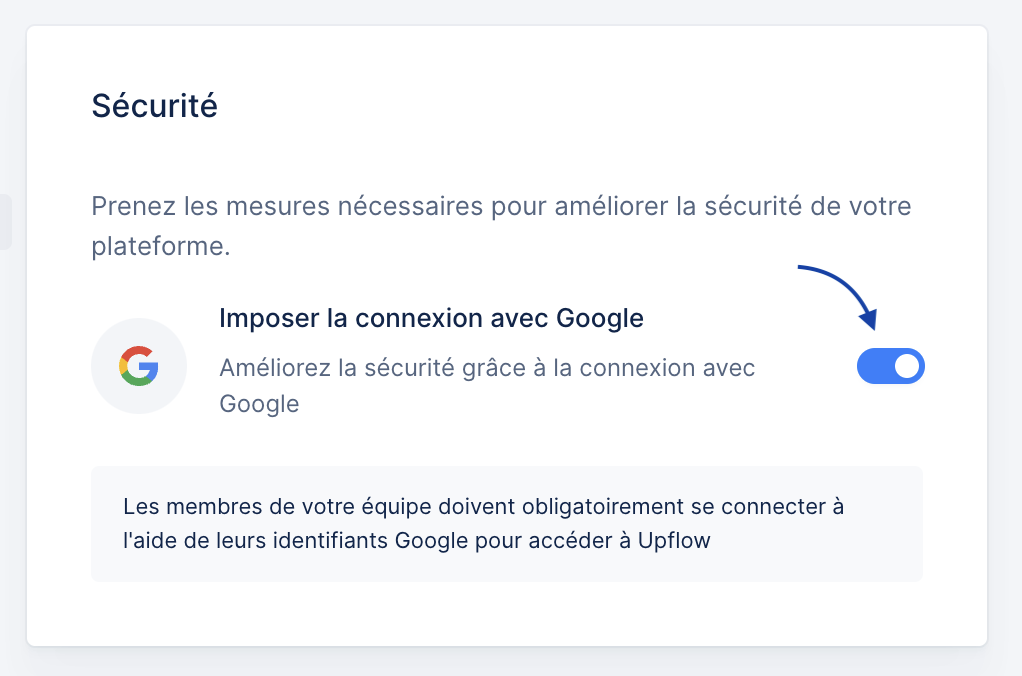Click the Améliorez la sécurité description text
The image size is (1022, 676).
tap(487, 386)
